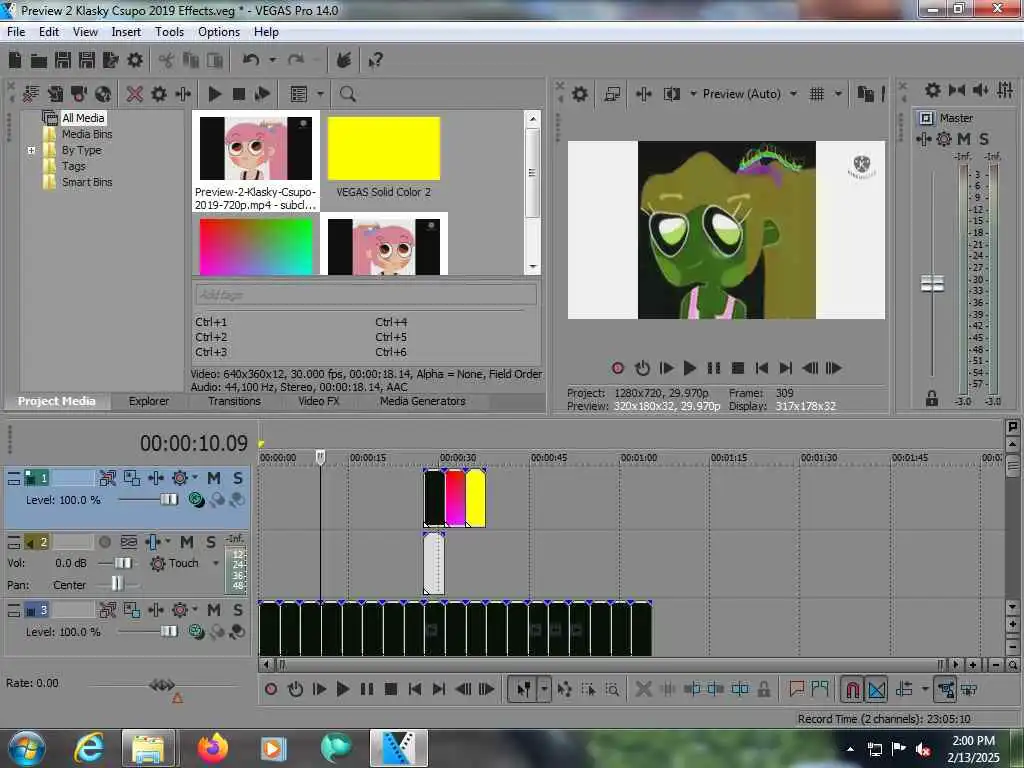Click the Master volume fader
Viewport: 1024px width, 768px height.
[x=932, y=283]
